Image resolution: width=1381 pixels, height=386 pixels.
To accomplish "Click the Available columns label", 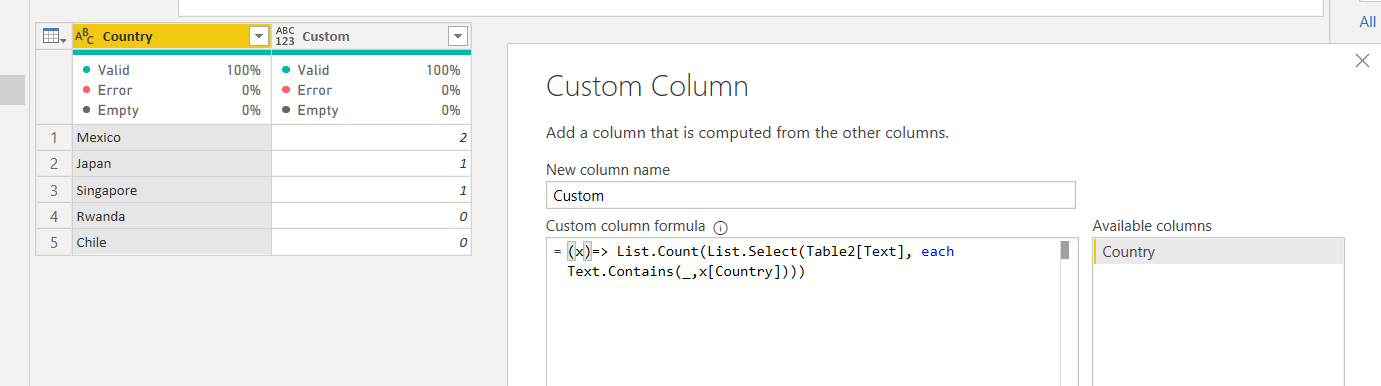I will tap(1152, 226).
